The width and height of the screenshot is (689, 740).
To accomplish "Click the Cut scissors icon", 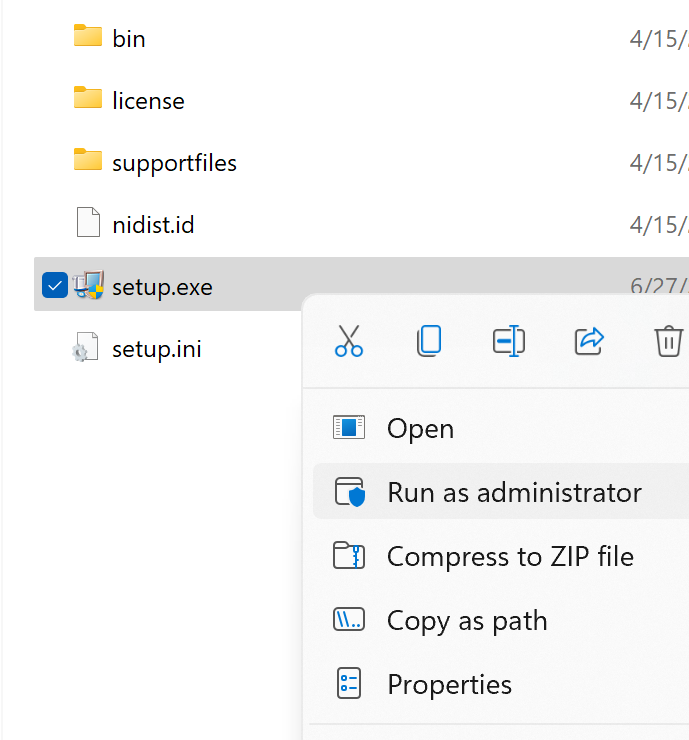I will (349, 340).
